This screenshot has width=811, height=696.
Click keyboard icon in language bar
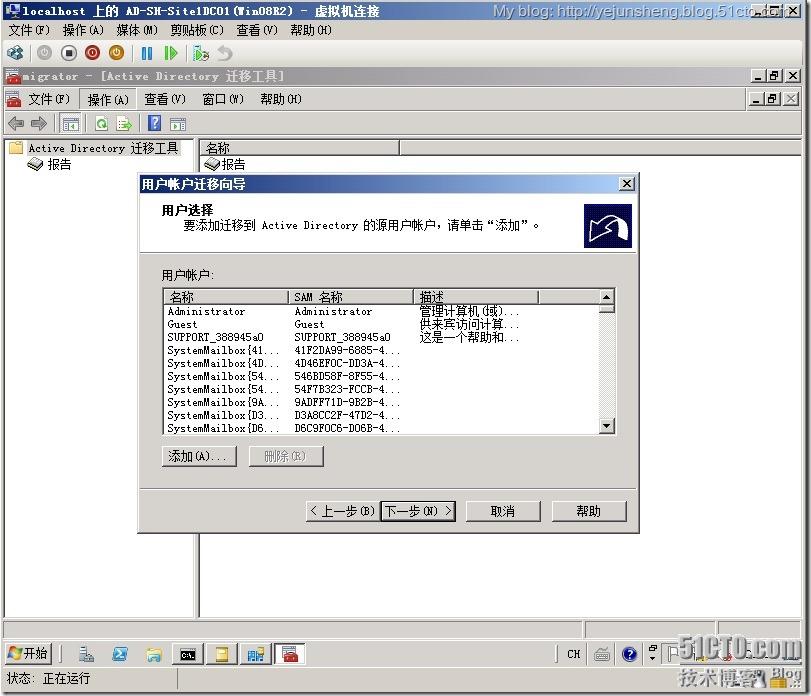click(602, 654)
